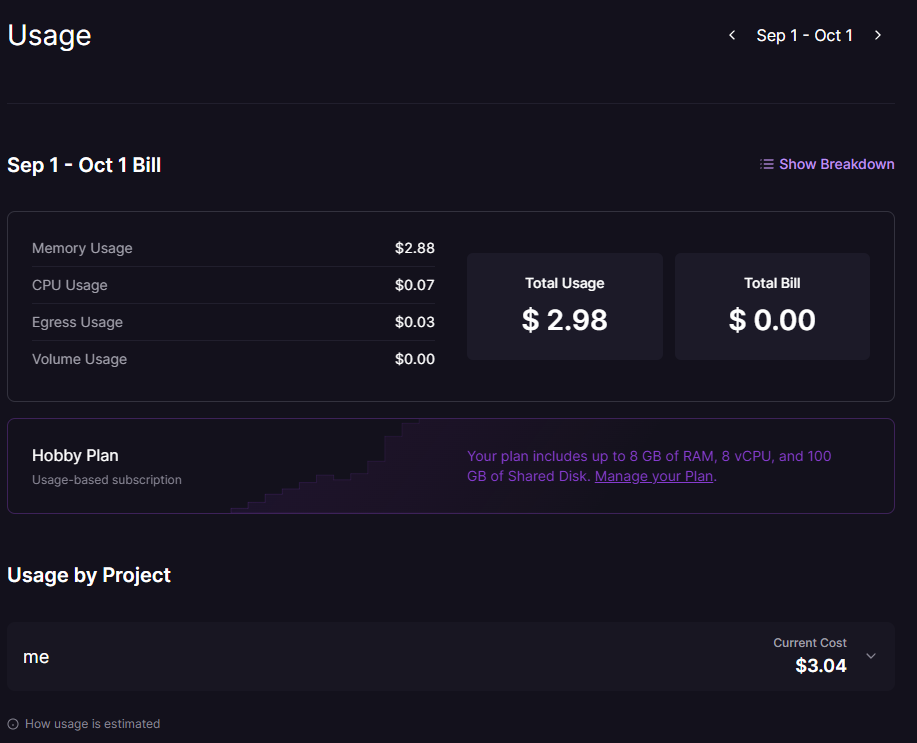The width and height of the screenshot is (917, 743).
Task: Click the CPU Usage row
Action: [233, 285]
